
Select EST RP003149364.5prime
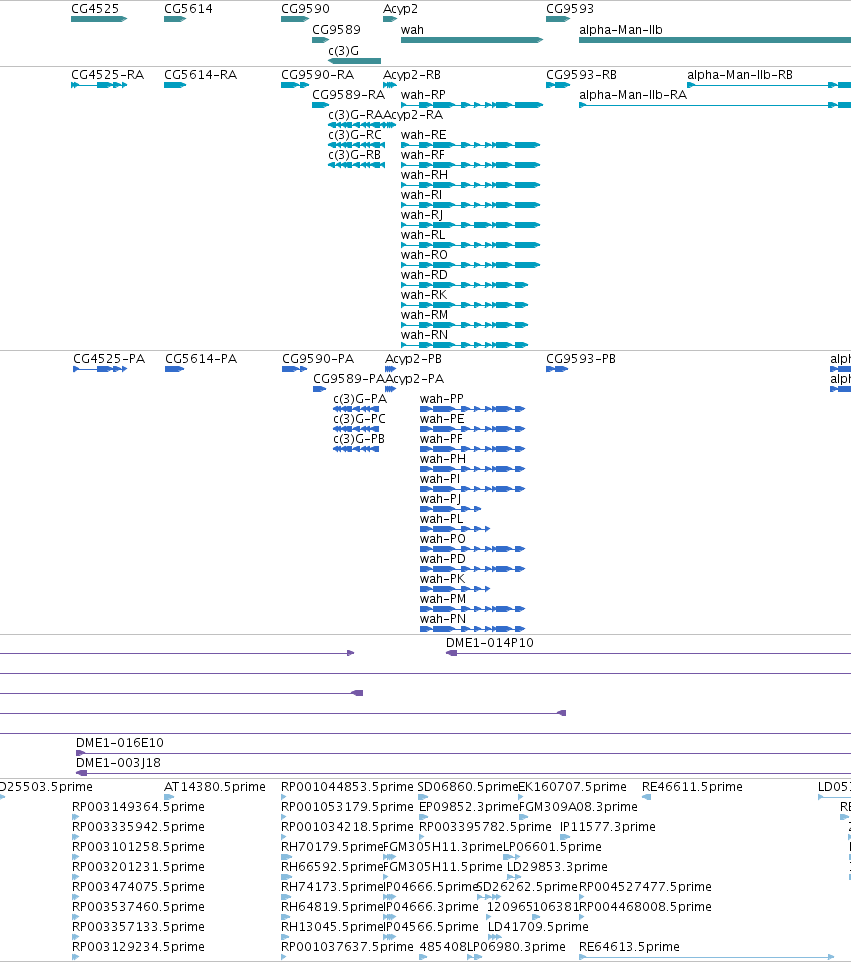[138, 807]
